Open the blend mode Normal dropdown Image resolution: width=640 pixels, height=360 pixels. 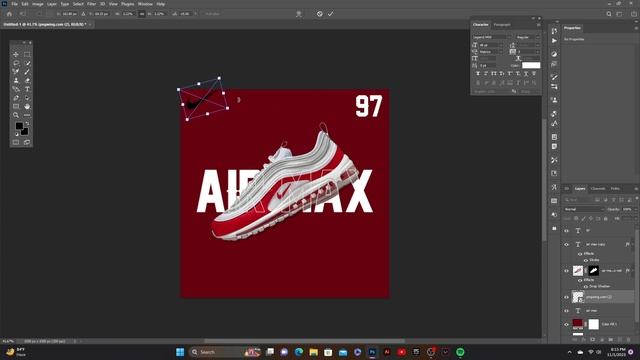pos(584,209)
